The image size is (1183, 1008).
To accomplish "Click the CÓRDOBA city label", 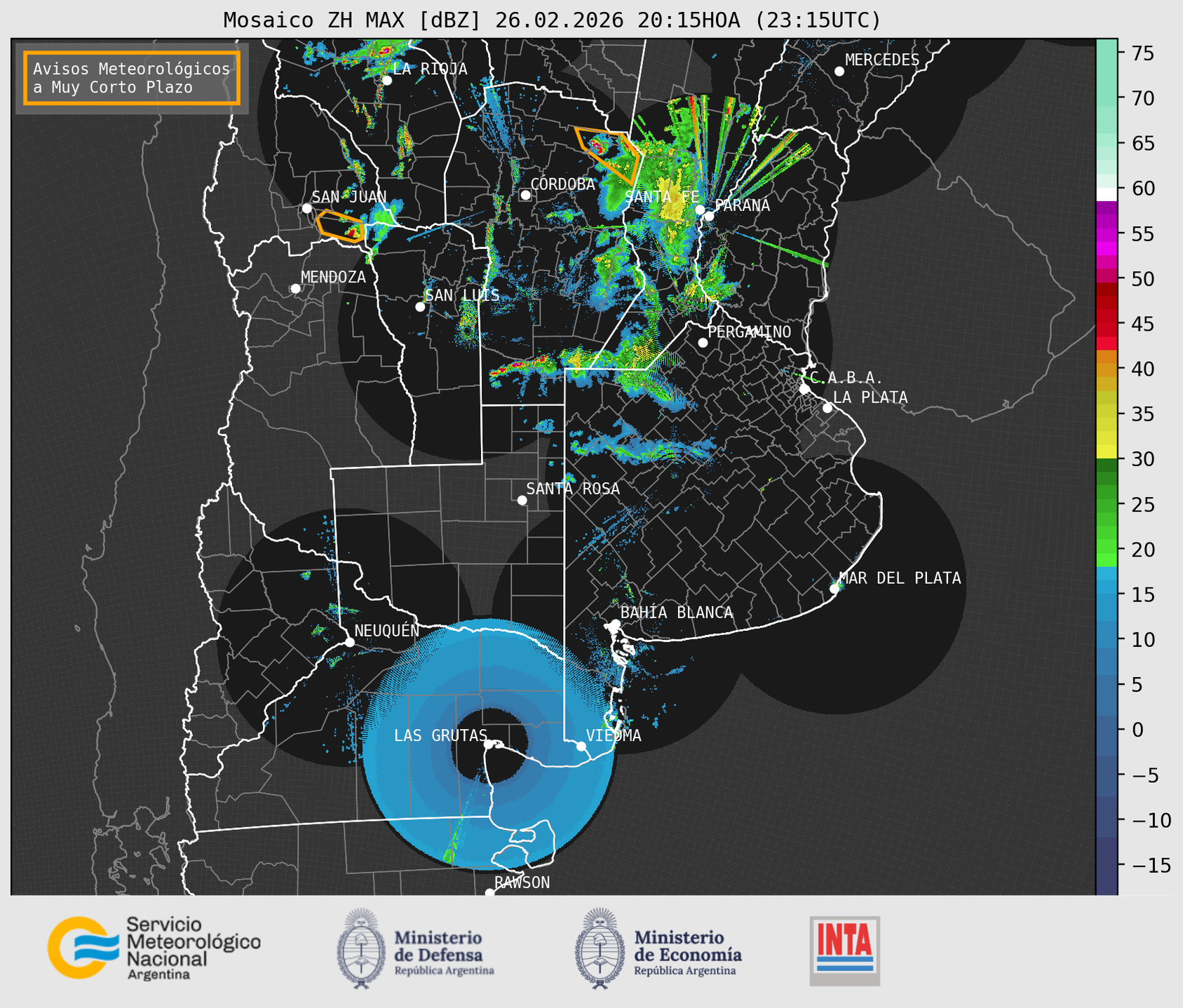I will pos(562,184).
